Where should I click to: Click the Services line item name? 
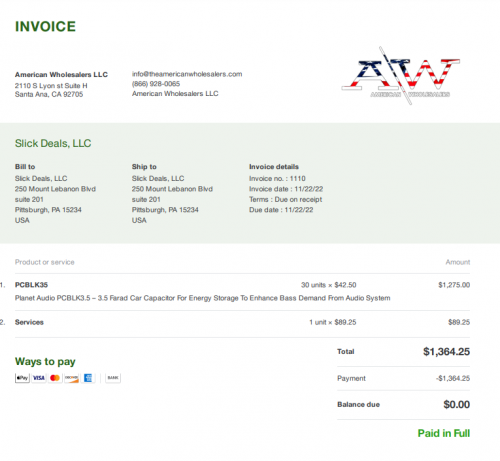(x=29, y=322)
